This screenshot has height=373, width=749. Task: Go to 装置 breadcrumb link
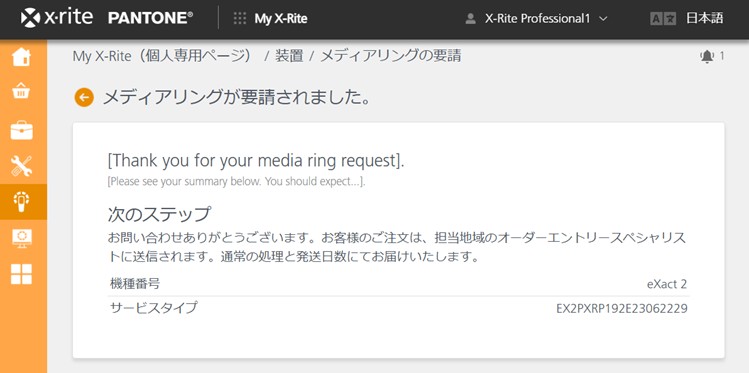tap(289, 56)
